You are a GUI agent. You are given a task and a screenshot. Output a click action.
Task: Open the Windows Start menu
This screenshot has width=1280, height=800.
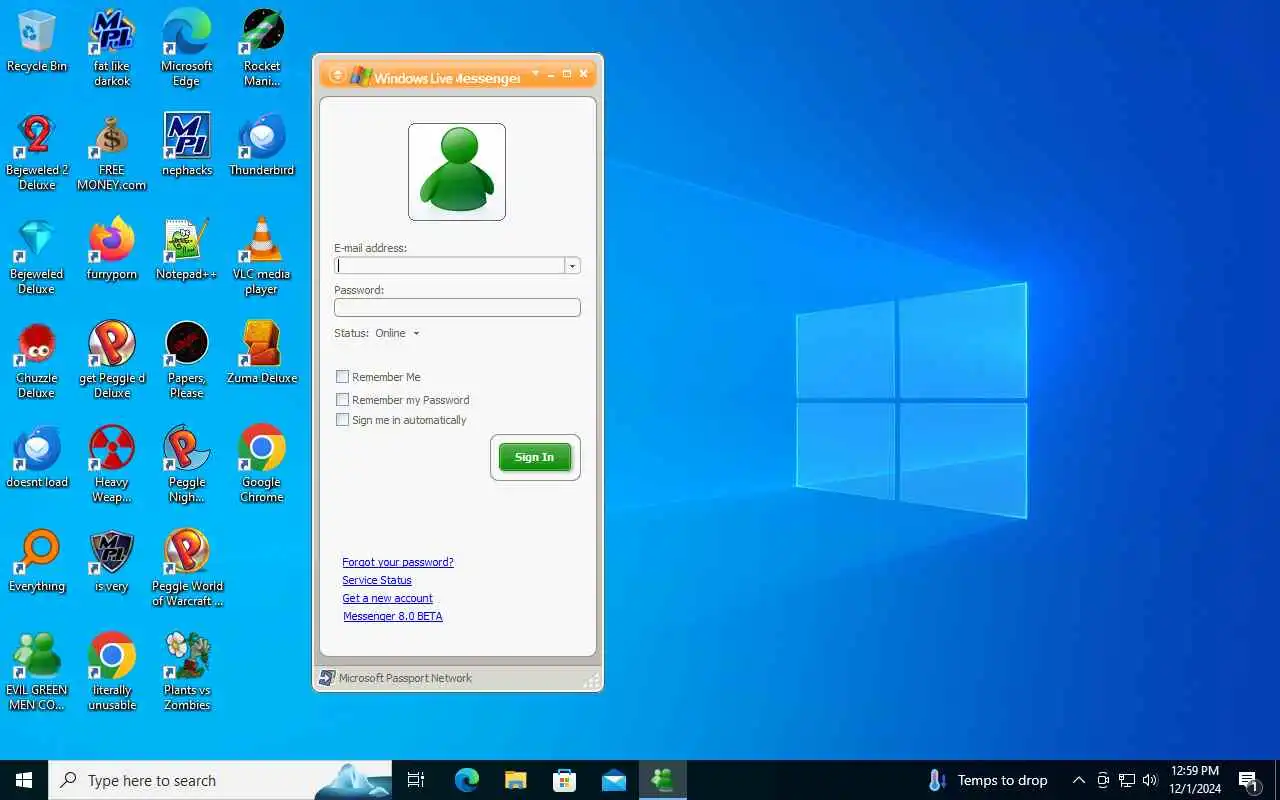(24, 780)
